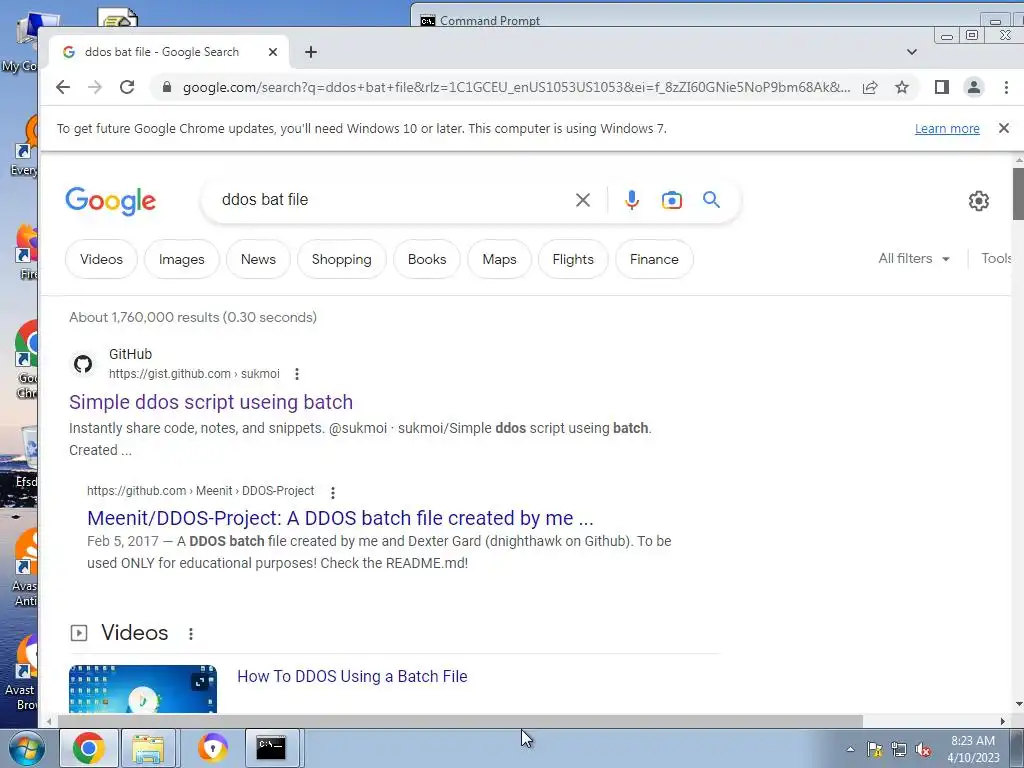Screen dimensions: 1024x768
Task: Click Chrome icon in taskbar
Action: click(89, 748)
